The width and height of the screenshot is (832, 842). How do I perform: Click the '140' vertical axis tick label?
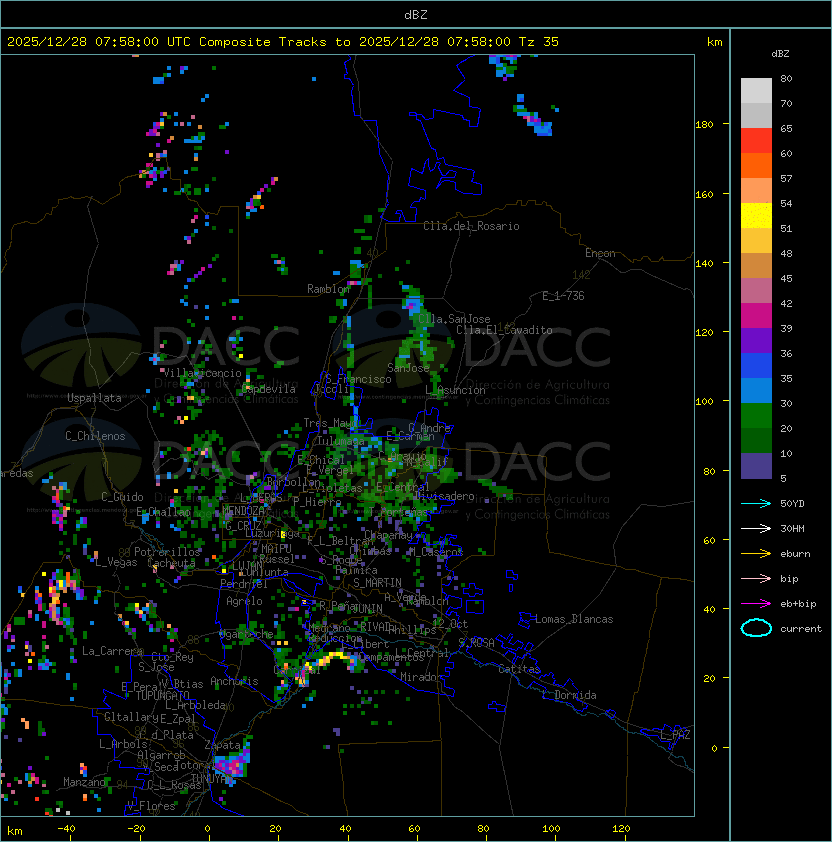pyautogui.click(x=704, y=263)
